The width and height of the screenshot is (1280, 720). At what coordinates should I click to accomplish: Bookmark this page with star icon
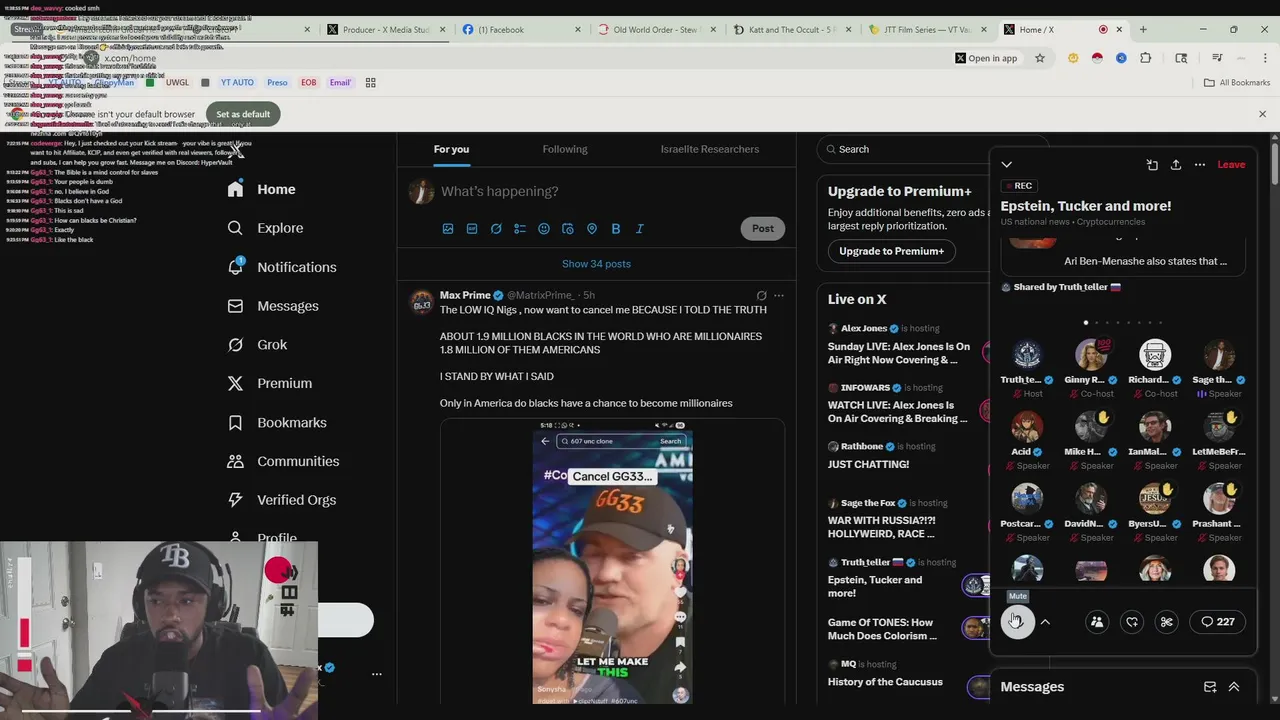1040,58
